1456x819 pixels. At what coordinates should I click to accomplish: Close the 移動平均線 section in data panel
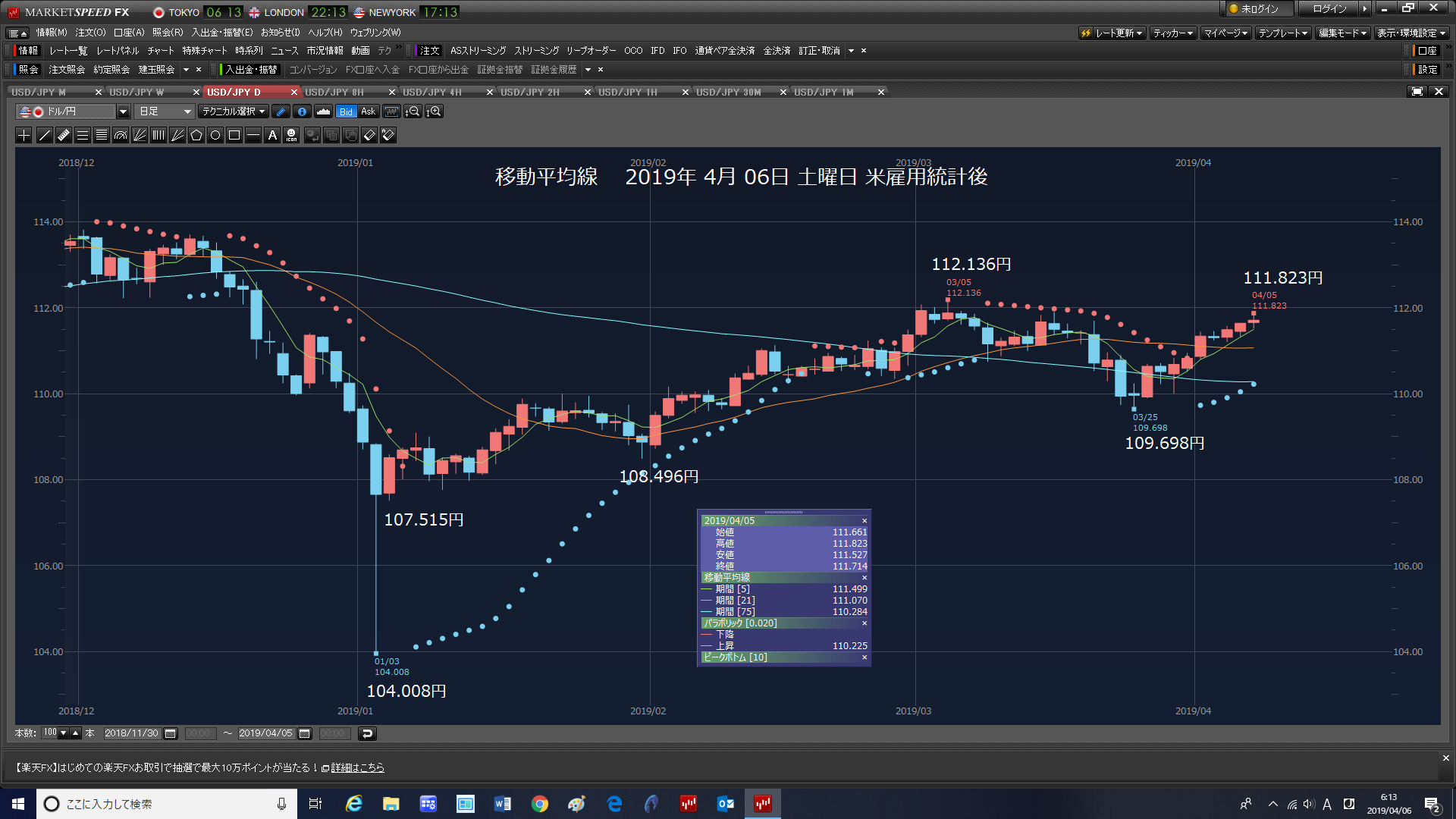tap(864, 578)
